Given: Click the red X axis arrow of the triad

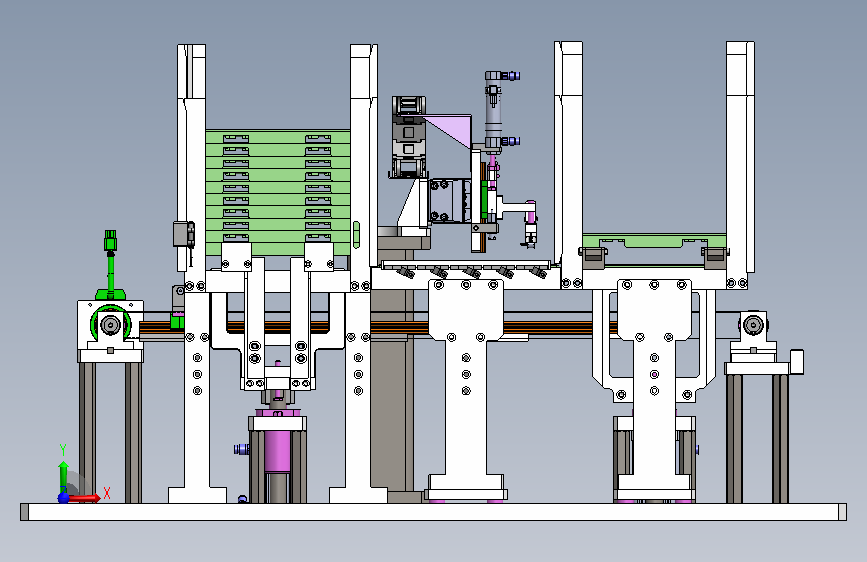Looking at the screenshot, I should tap(84, 498).
